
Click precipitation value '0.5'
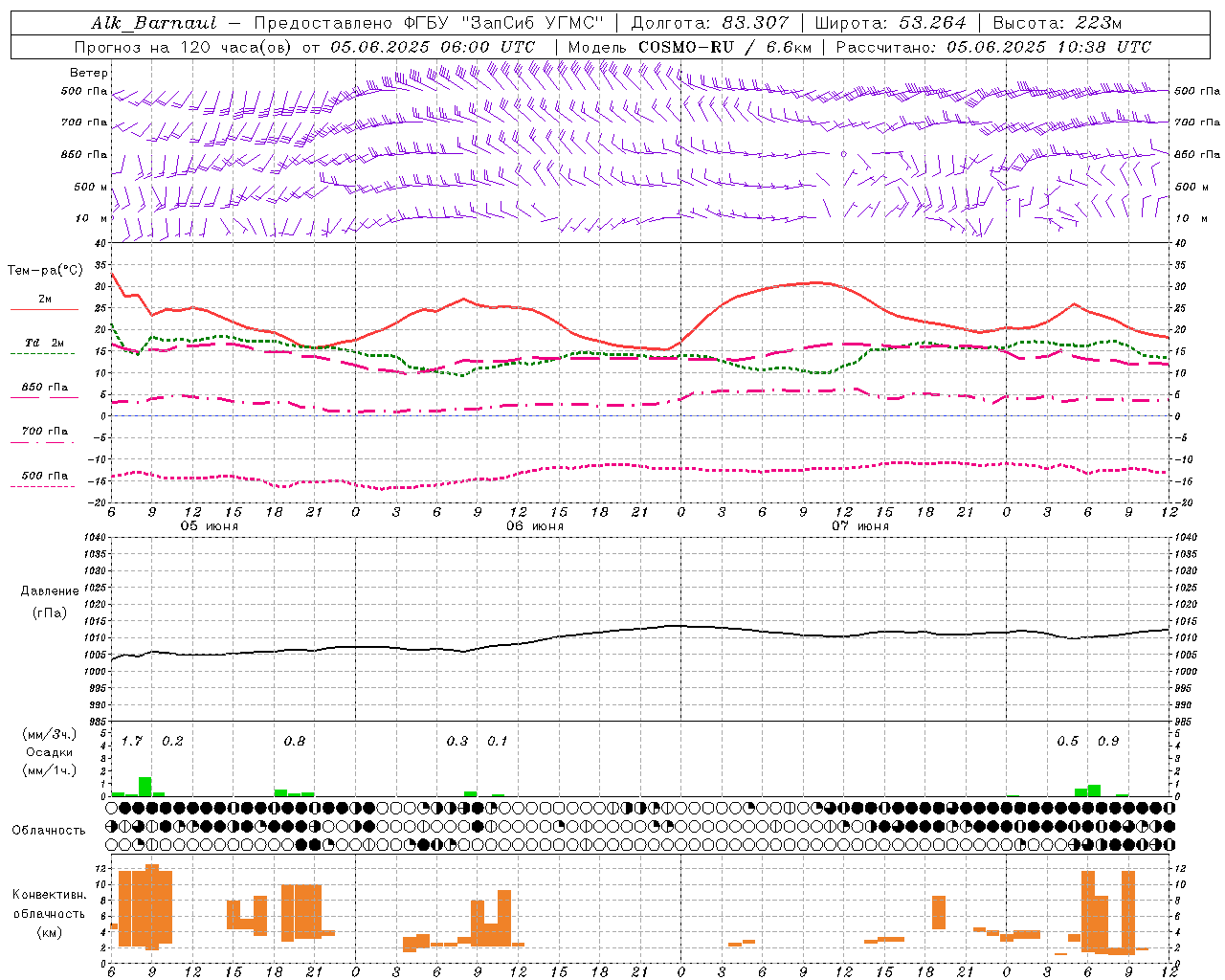pos(1067,741)
